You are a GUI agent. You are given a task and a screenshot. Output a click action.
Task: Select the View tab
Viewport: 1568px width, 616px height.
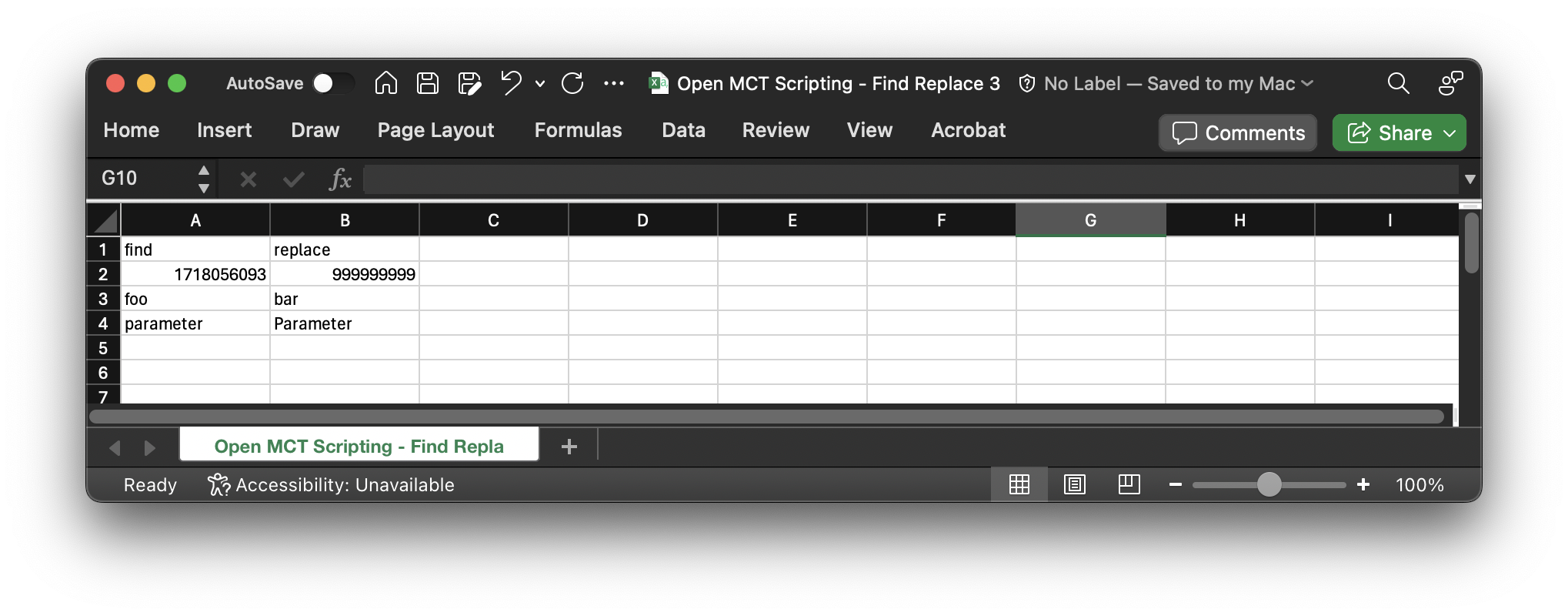pos(869,130)
